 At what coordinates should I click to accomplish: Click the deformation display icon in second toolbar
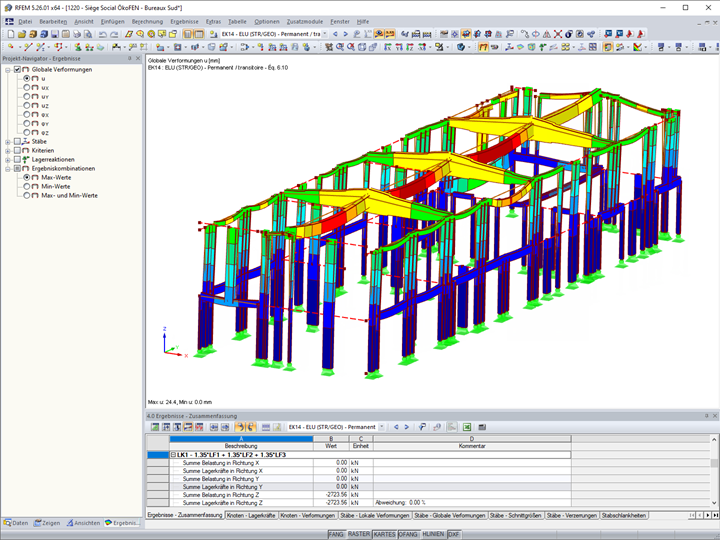pyautogui.click(x=483, y=47)
